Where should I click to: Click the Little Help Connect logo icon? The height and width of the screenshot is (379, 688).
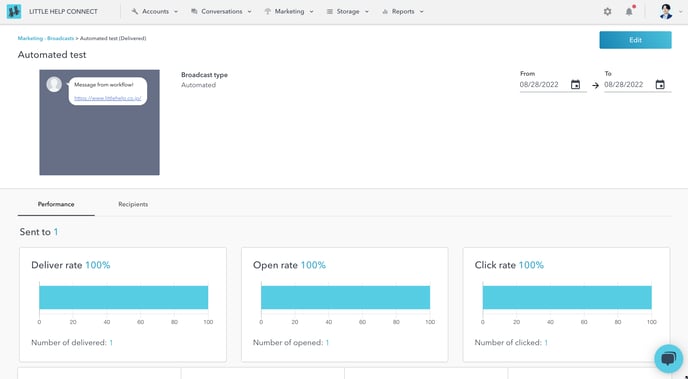click(x=14, y=11)
